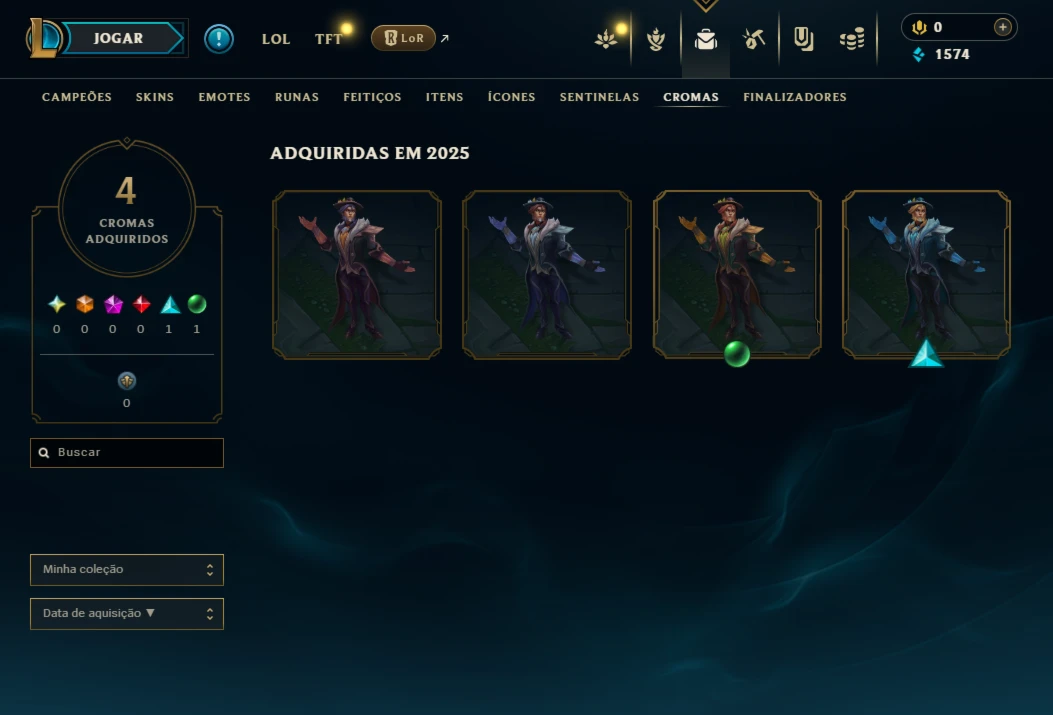Viewport: 1053px width, 715px height.
Task: Expand the Minha coleção dropdown
Action: point(127,569)
